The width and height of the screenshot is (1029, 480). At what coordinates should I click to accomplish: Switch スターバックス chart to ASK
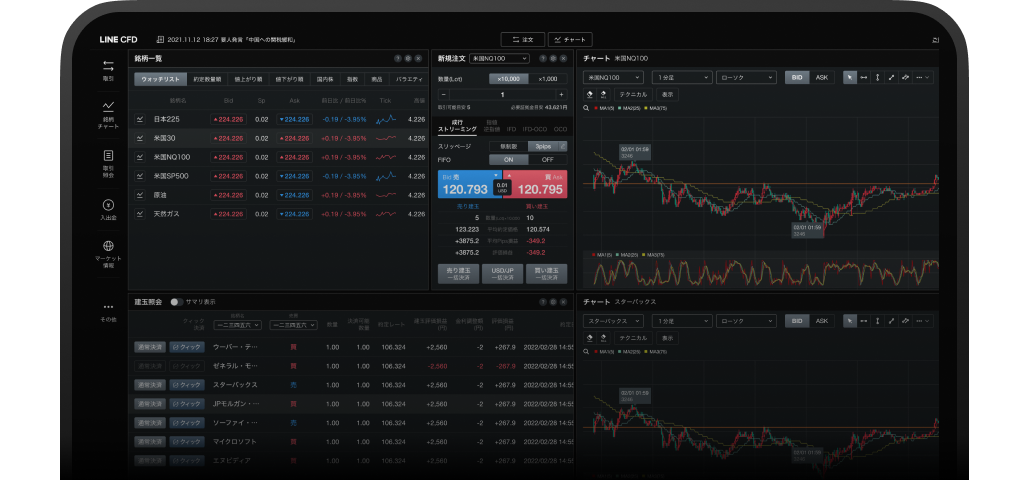click(822, 321)
